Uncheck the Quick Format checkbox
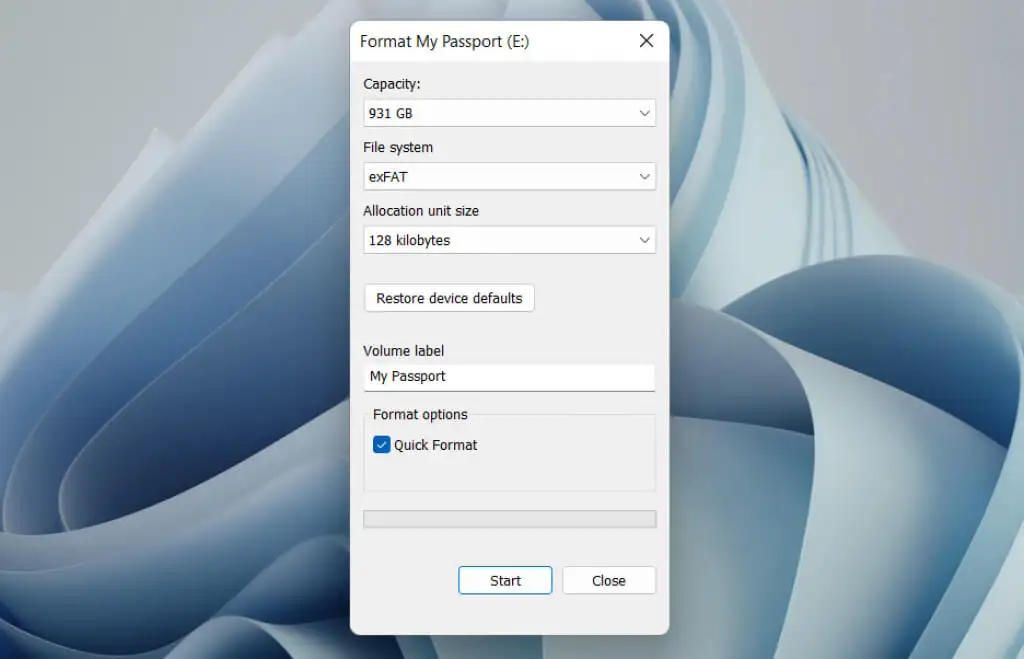Screen dimensions: 1024x659 point(381,445)
